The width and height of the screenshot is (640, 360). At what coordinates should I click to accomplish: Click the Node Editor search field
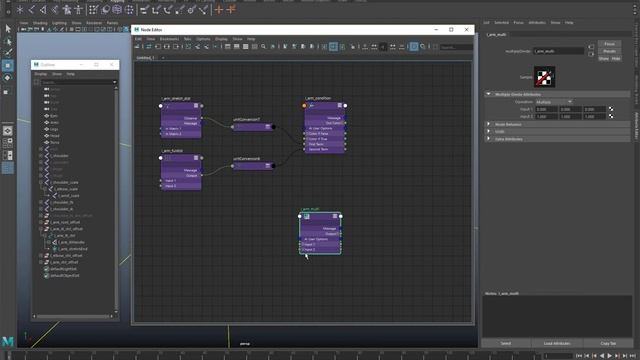coord(456,47)
